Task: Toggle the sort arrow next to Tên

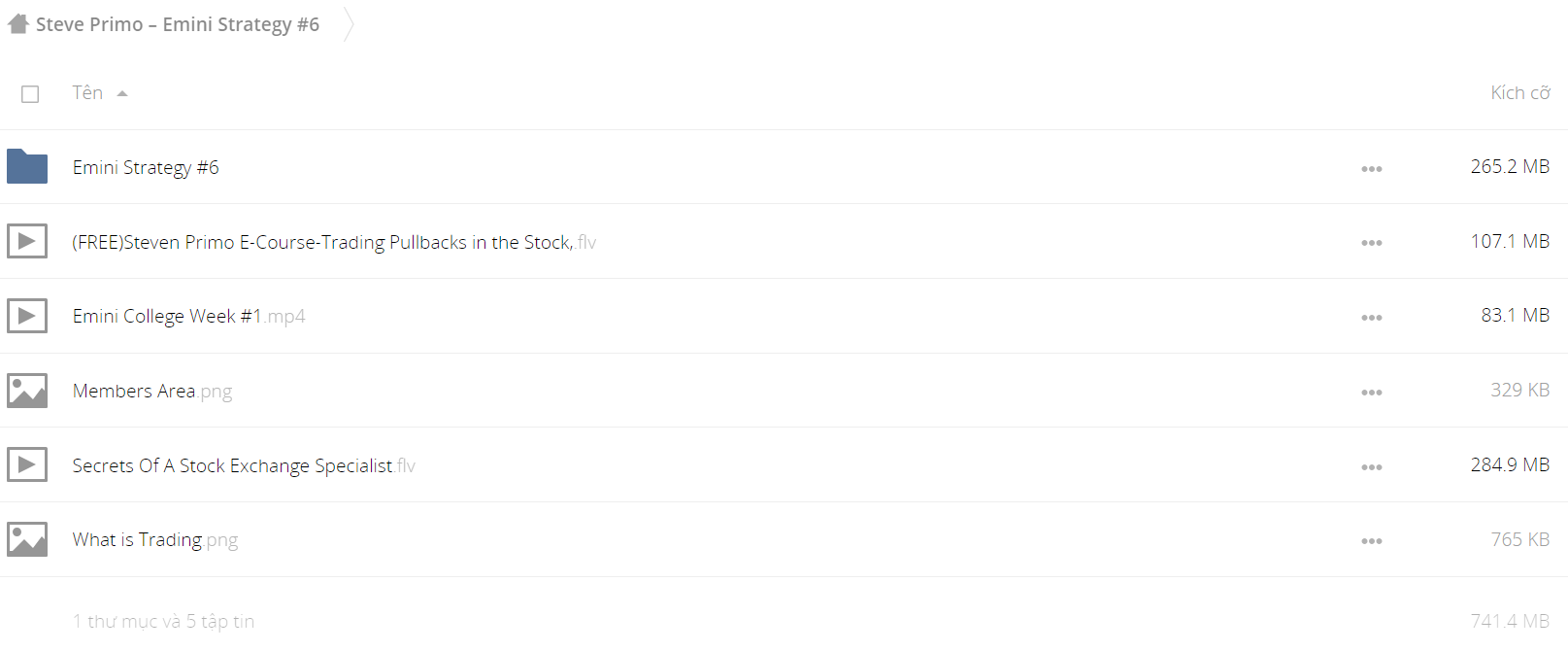Action: point(122,94)
